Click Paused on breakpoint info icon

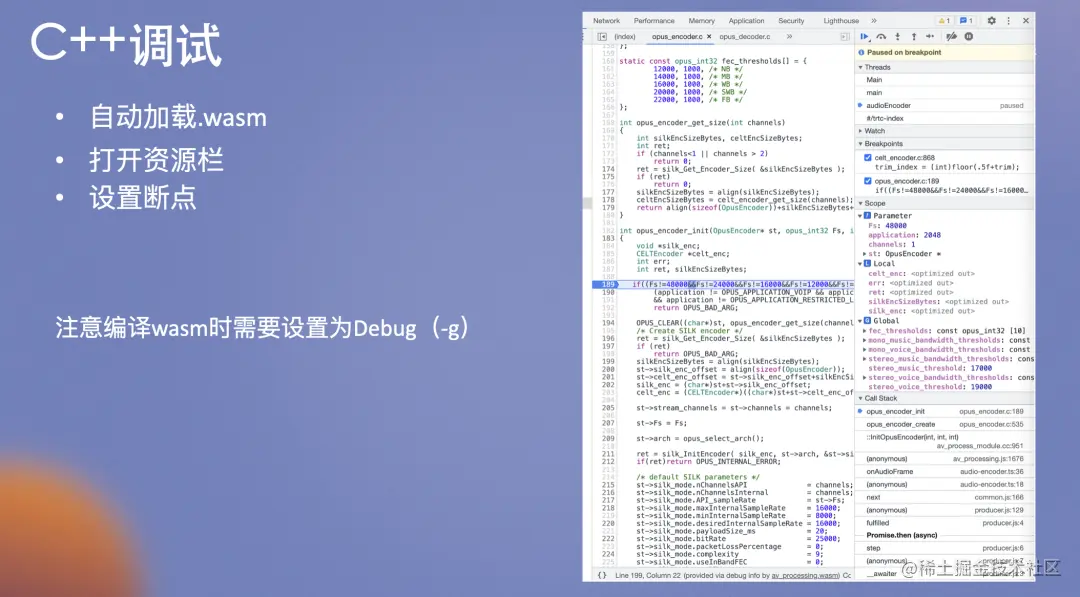(861, 52)
